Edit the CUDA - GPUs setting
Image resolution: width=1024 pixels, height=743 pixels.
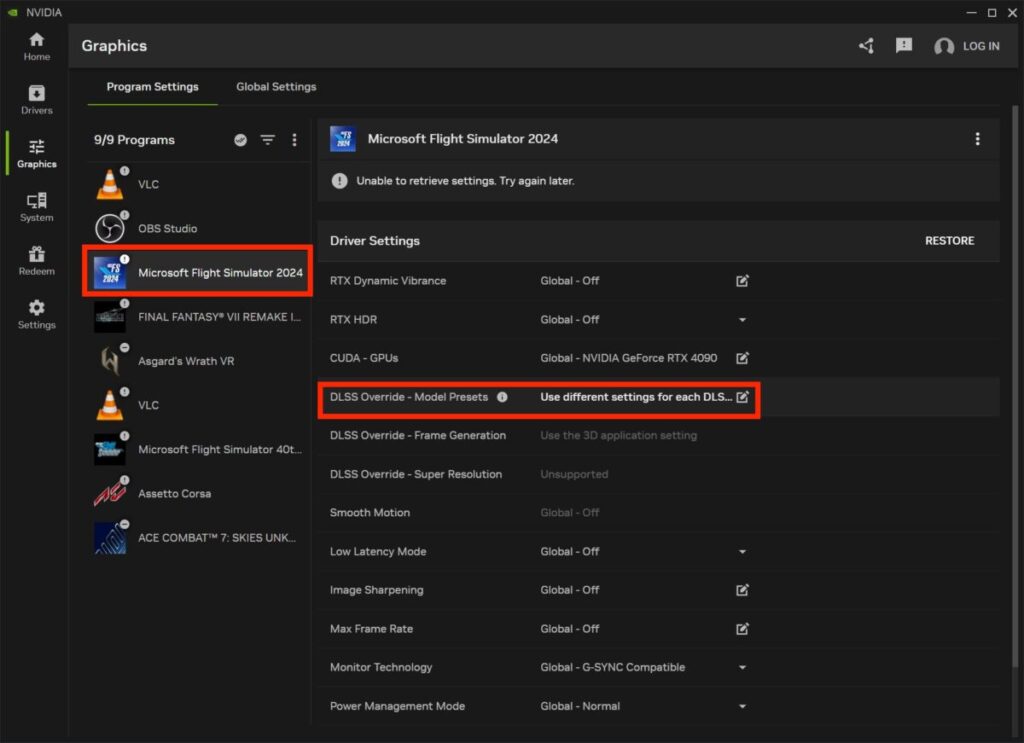point(743,358)
